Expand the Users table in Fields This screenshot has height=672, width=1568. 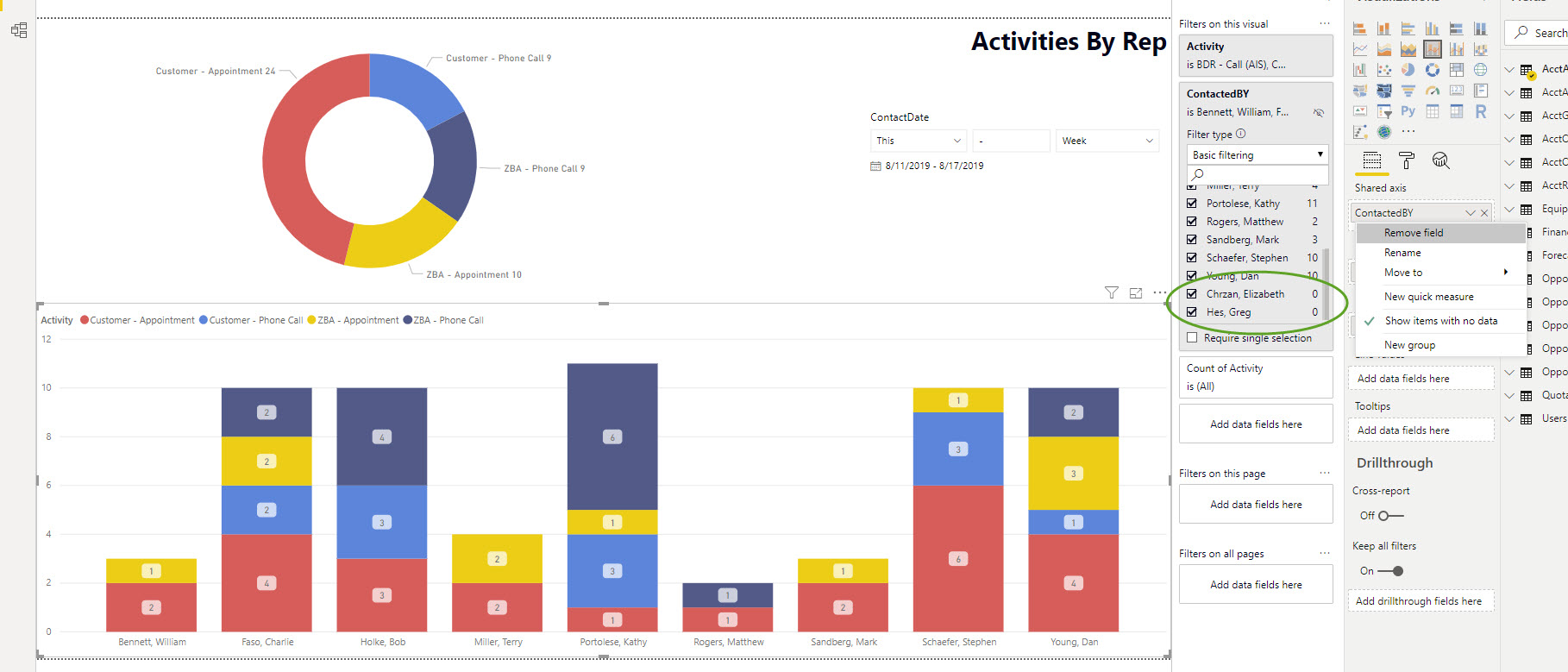(x=1509, y=419)
